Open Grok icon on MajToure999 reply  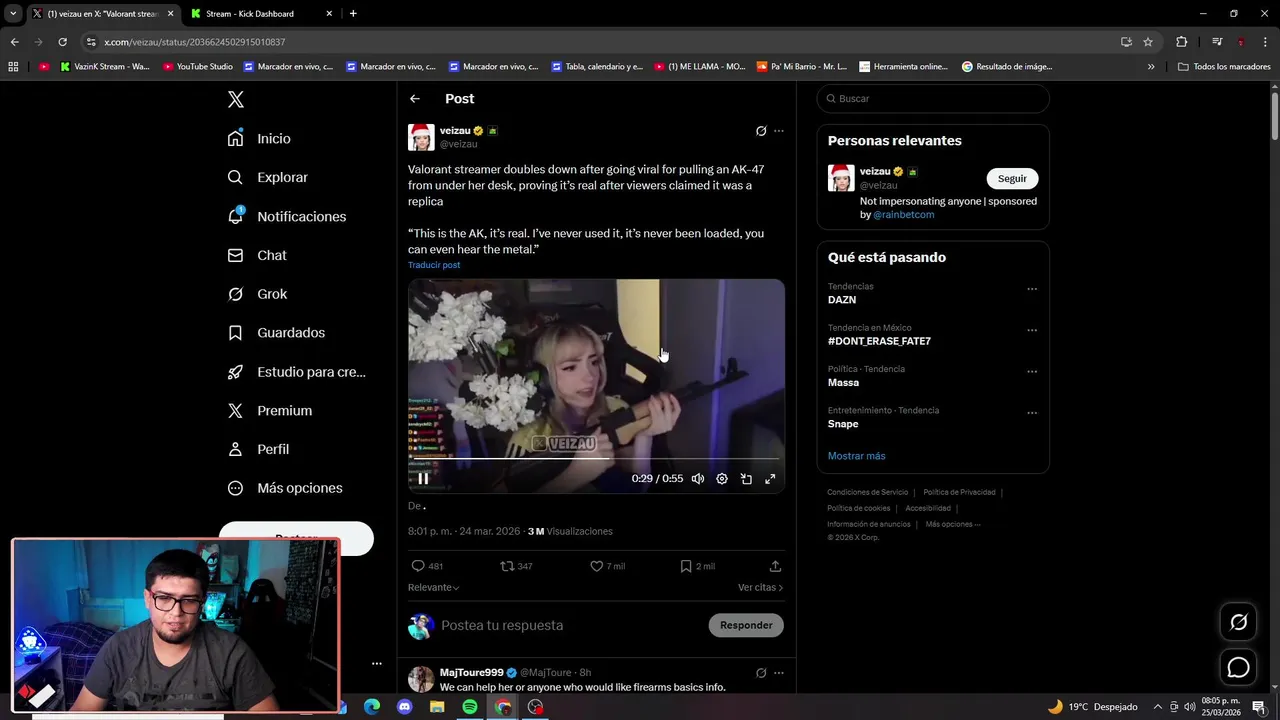click(x=761, y=673)
